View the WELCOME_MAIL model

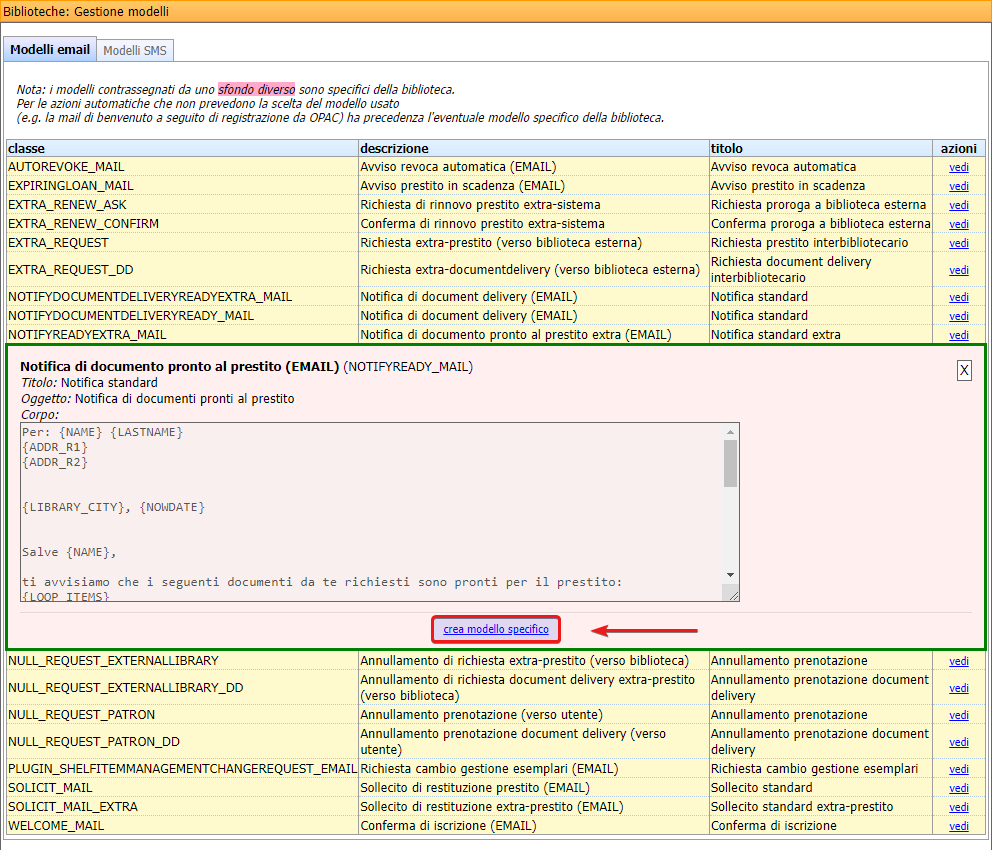[959, 826]
